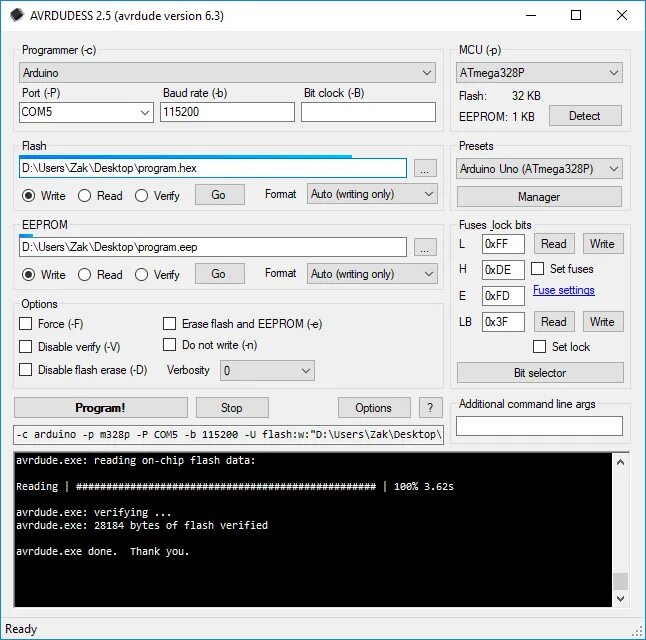Click the LB field showing 0x3F
The height and width of the screenshot is (640, 646).
503,321
